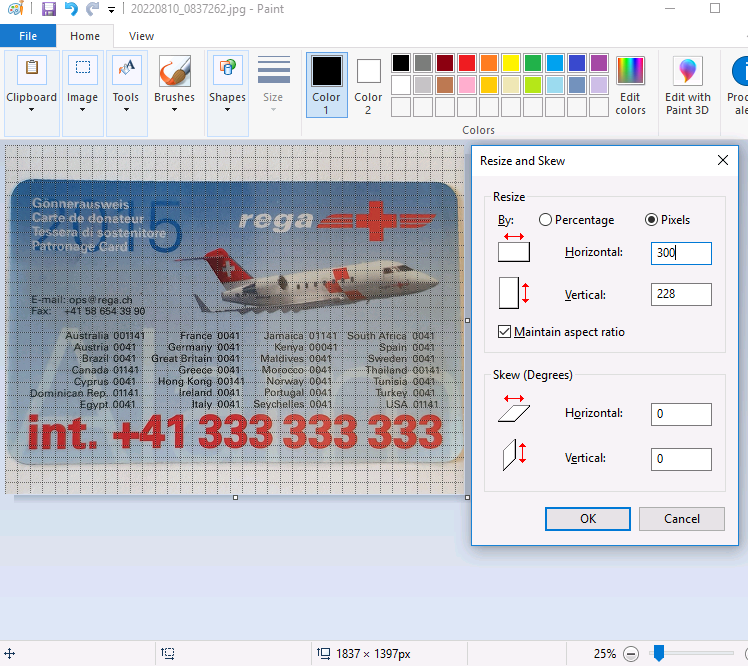Open Customize Quick Access Toolbar arrow
Screen dimensions: 748x666
point(111,10)
